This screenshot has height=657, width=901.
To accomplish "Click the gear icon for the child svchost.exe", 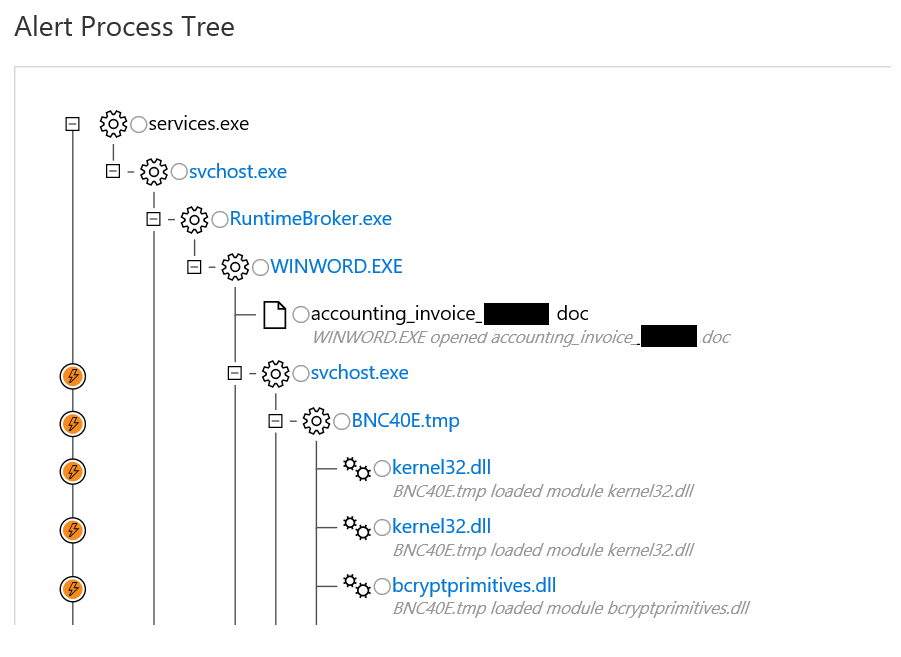I will pos(275,372).
